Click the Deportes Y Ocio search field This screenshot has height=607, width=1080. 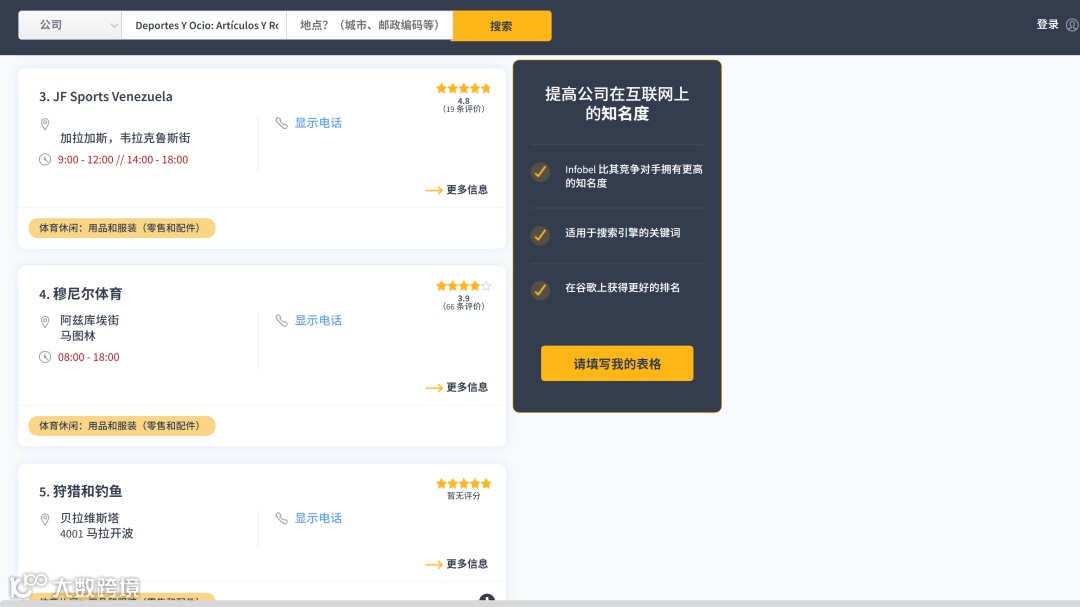click(205, 25)
